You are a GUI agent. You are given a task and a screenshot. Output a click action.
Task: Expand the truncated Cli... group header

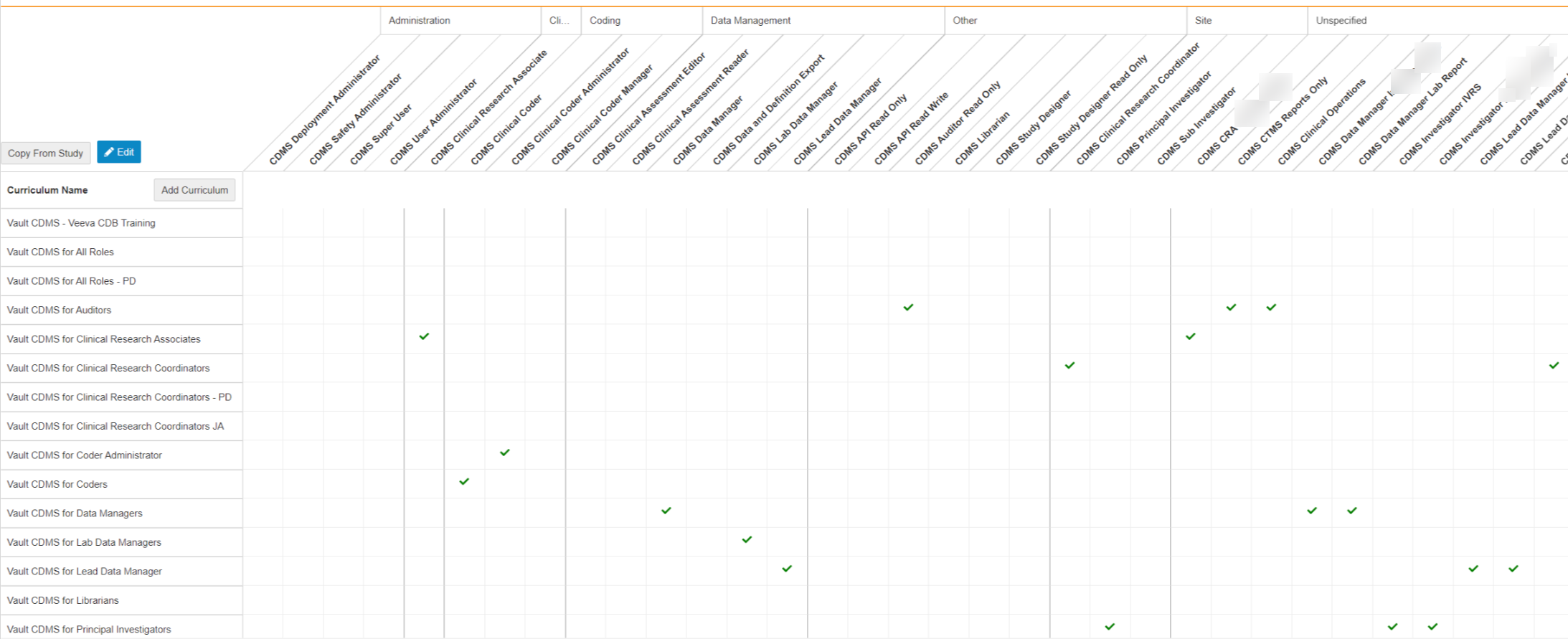coord(559,21)
